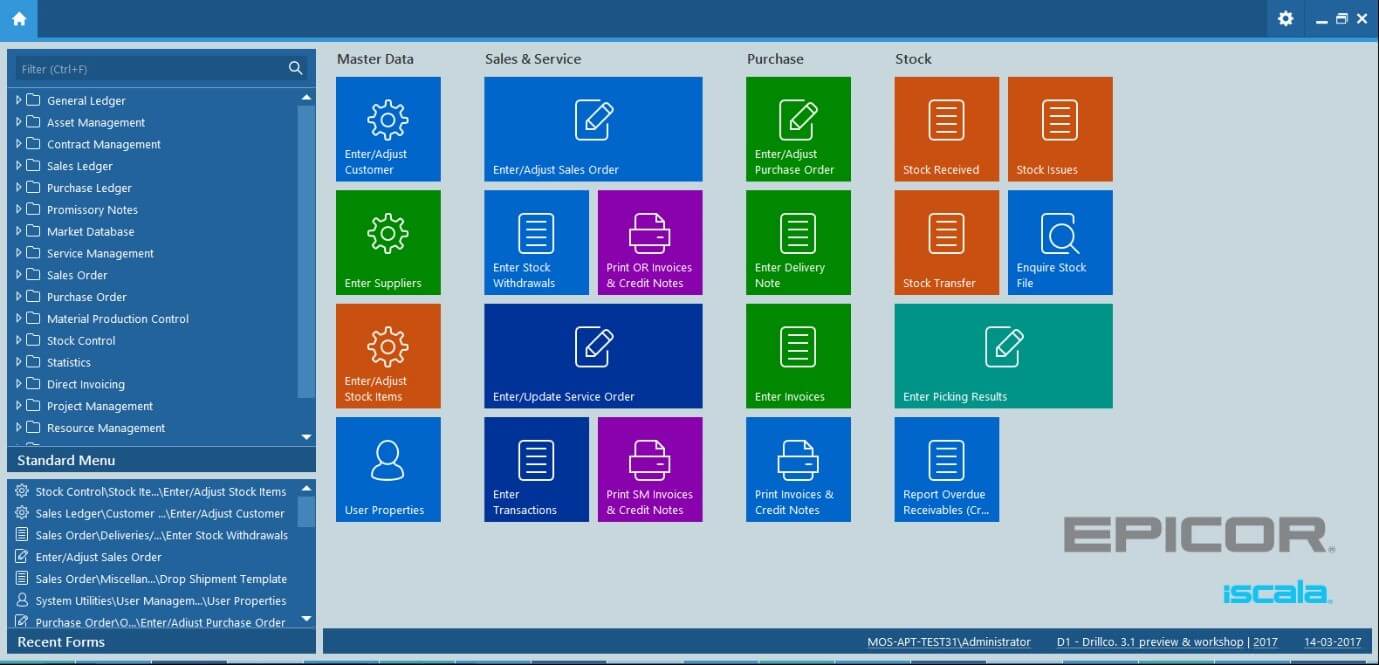
Task: Select Resource Management in the menu tree
Action: click(x=106, y=428)
